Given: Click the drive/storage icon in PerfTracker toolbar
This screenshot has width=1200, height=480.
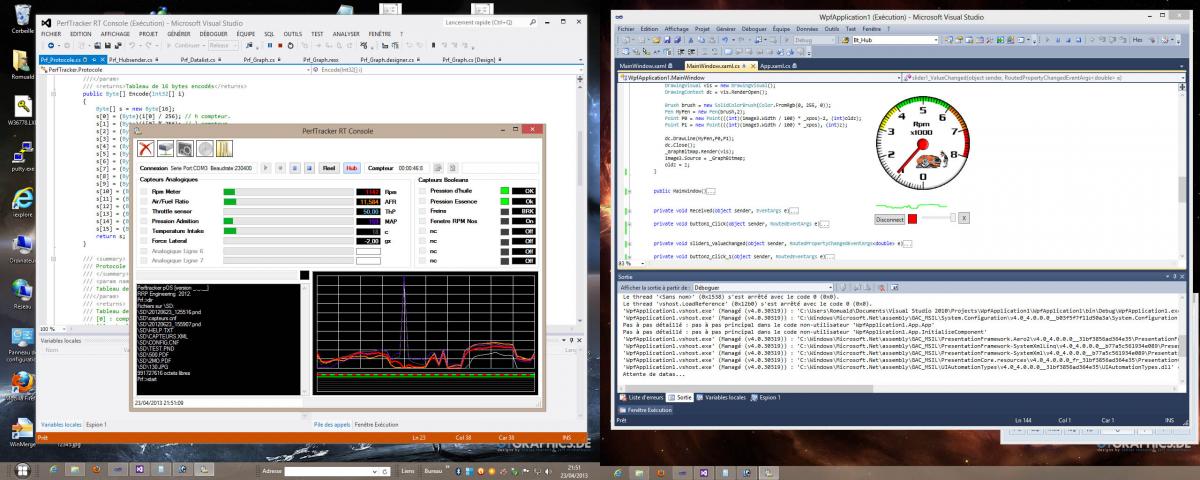Looking at the screenshot, I should click(166, 148).
